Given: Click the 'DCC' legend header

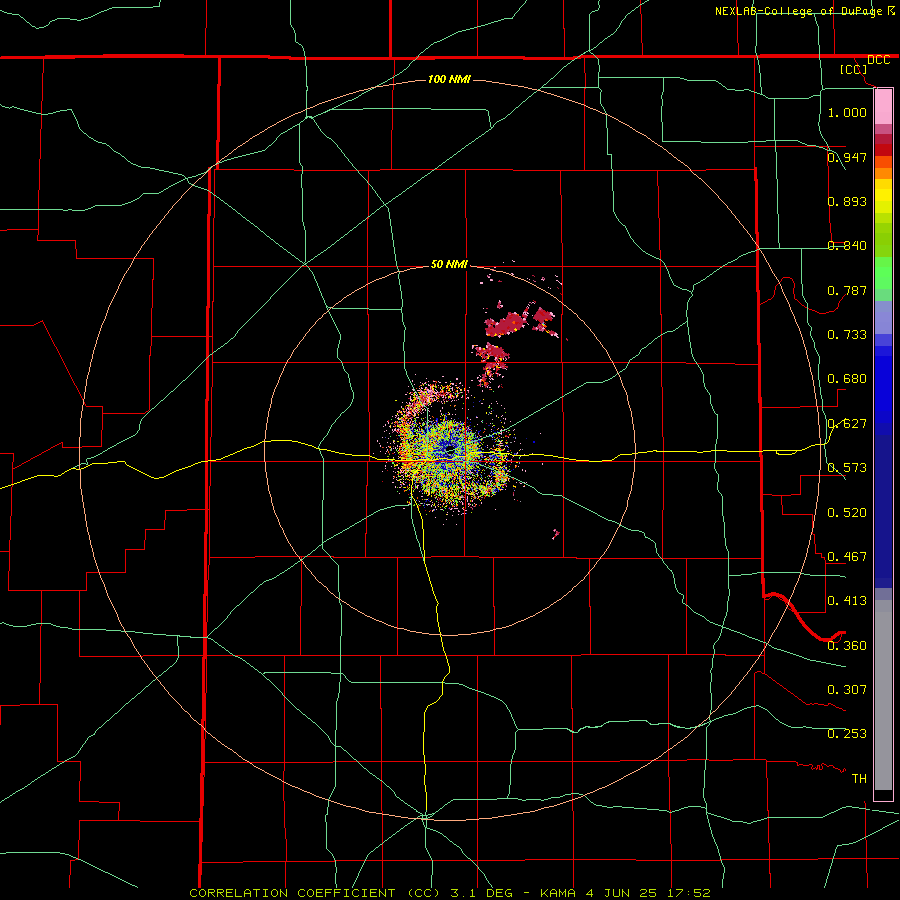Looking at the screenshot, I should pos(878,60).
